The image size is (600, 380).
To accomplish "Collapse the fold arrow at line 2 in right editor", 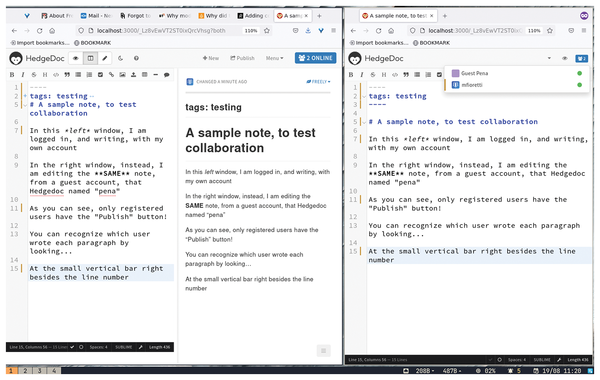I will tap(364, 96).
